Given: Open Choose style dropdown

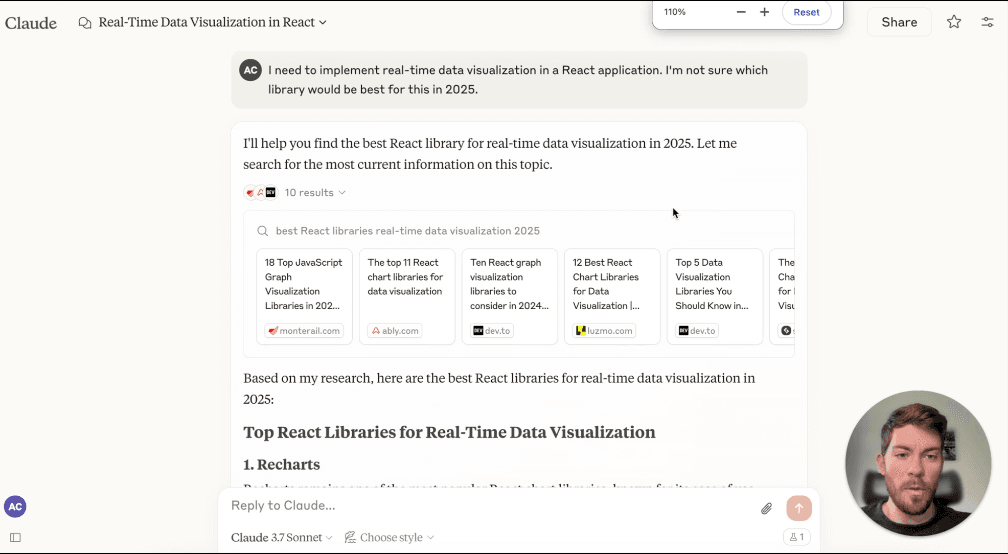Looking at the screenshot, I should [x=390, y=537].
